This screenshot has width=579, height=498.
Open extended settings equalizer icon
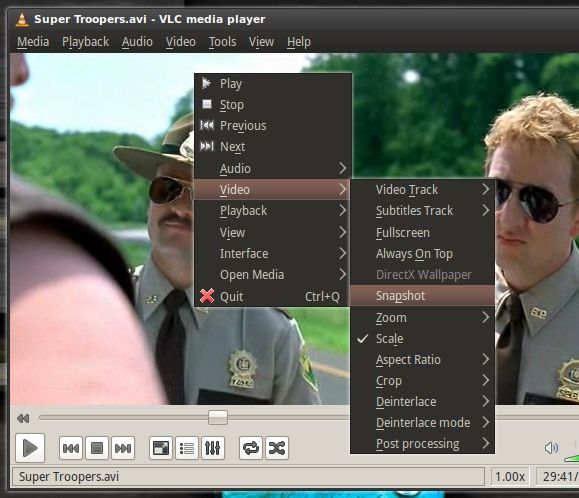[213, 448]
